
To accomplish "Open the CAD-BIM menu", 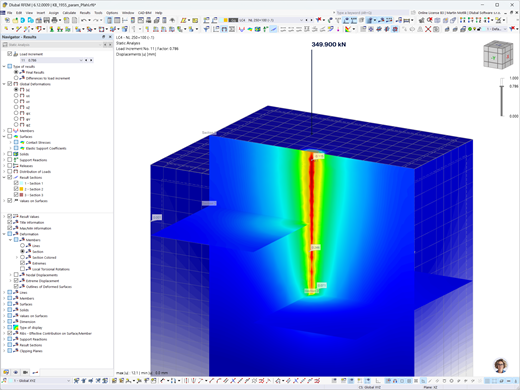I will (x=145, y=13).
